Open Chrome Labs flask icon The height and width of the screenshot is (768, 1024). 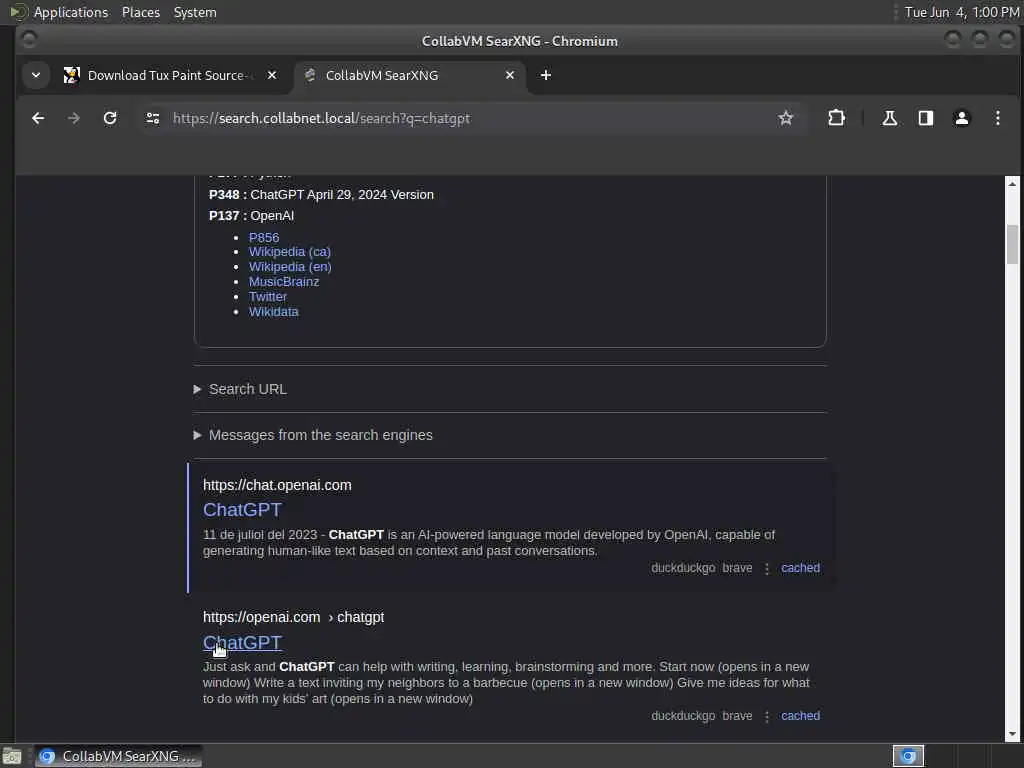tap(889, 118)
